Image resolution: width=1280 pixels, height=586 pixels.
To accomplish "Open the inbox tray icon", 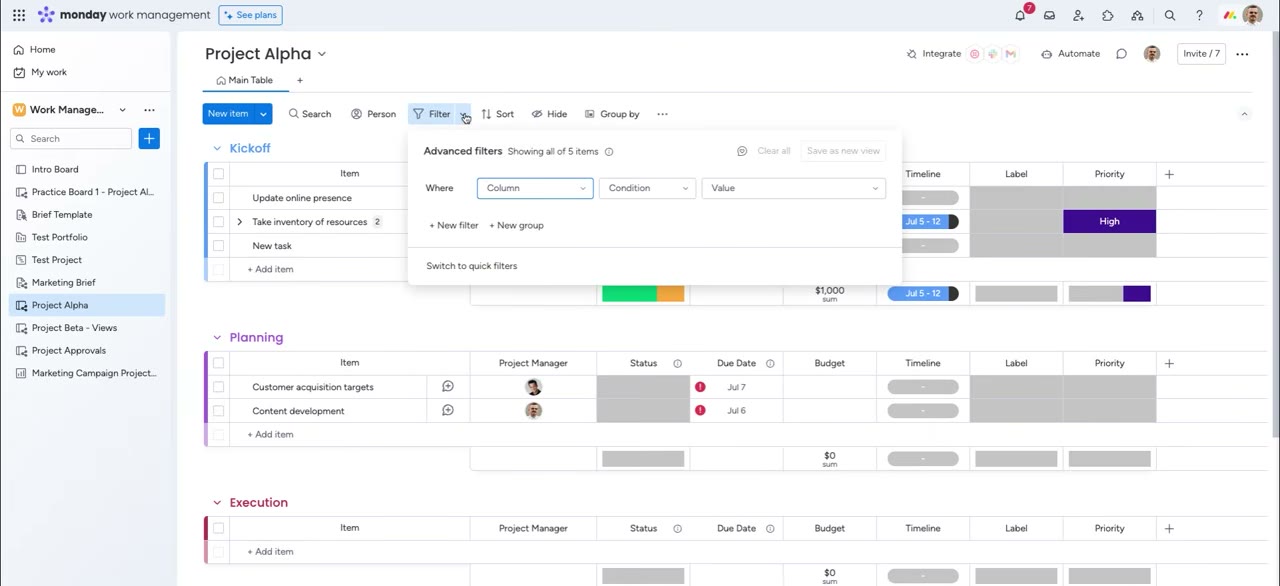I will 1049,15.
